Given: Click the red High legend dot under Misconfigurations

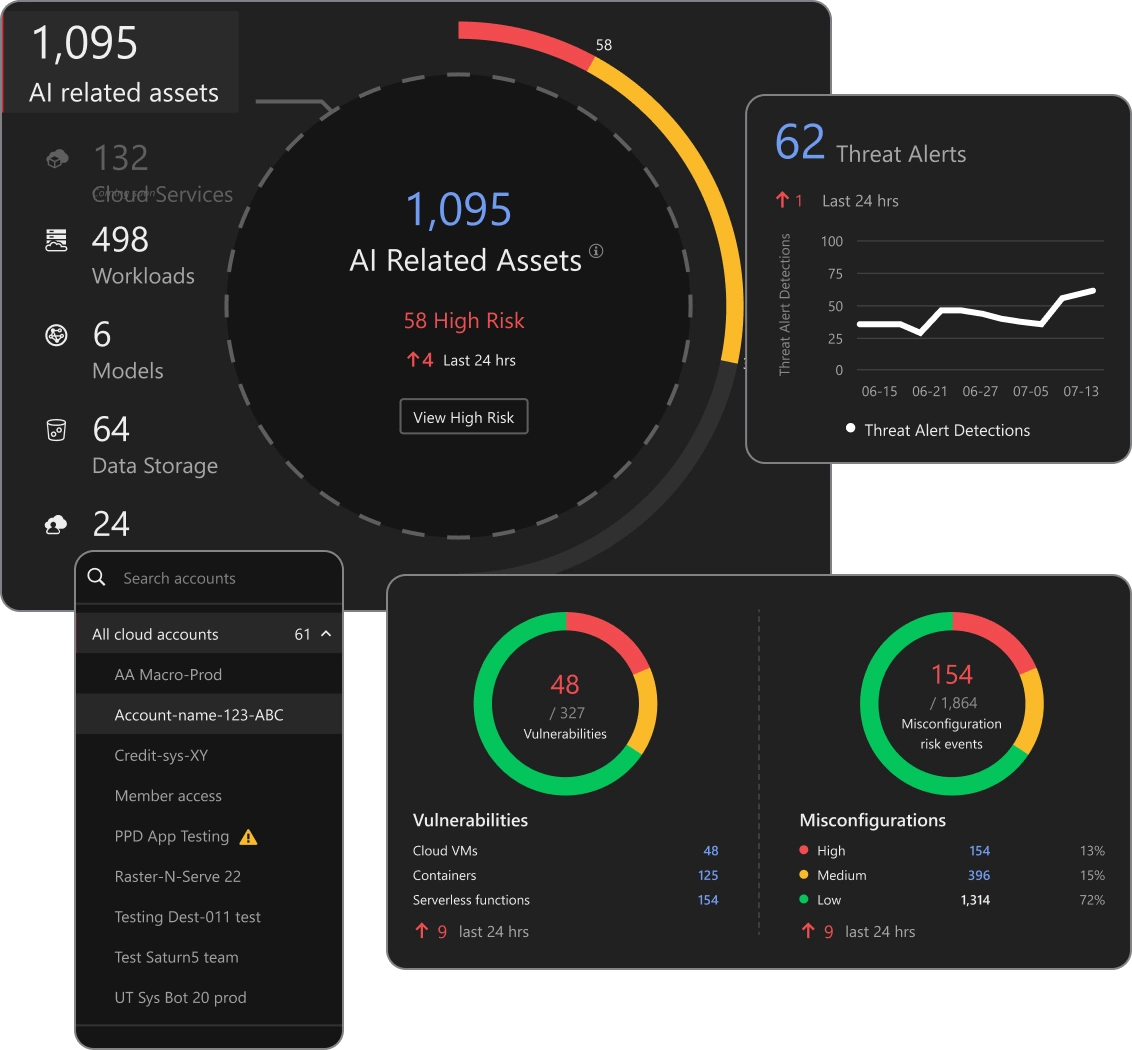Looking at the screenshot, I should point(805,851).
